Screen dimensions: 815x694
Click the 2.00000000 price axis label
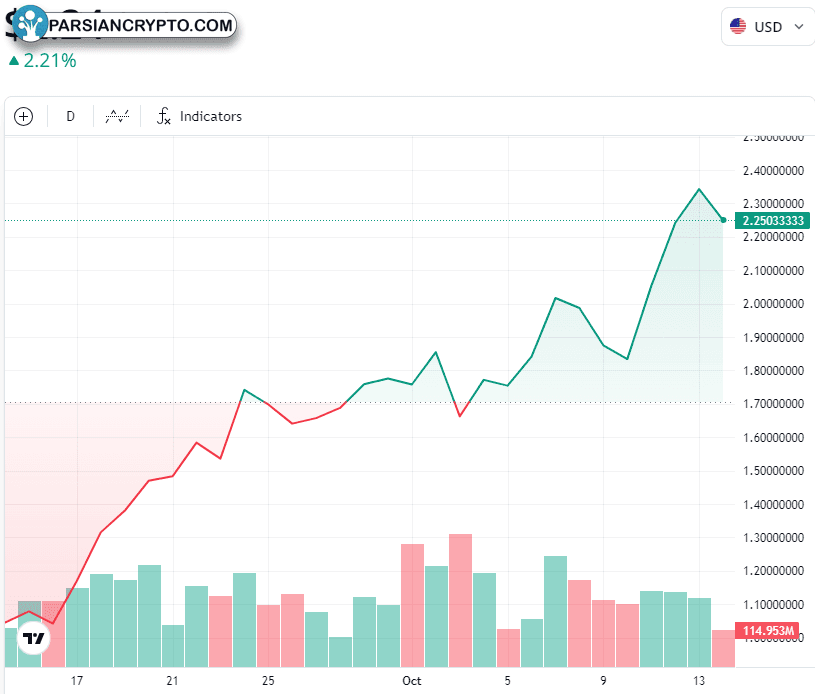[x=773, y=304]
